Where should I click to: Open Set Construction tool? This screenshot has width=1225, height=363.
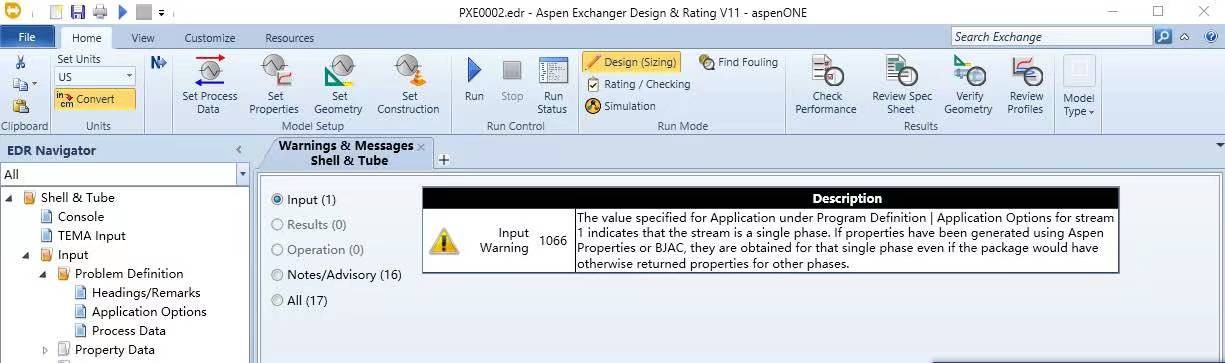click(x=408, y=85)
